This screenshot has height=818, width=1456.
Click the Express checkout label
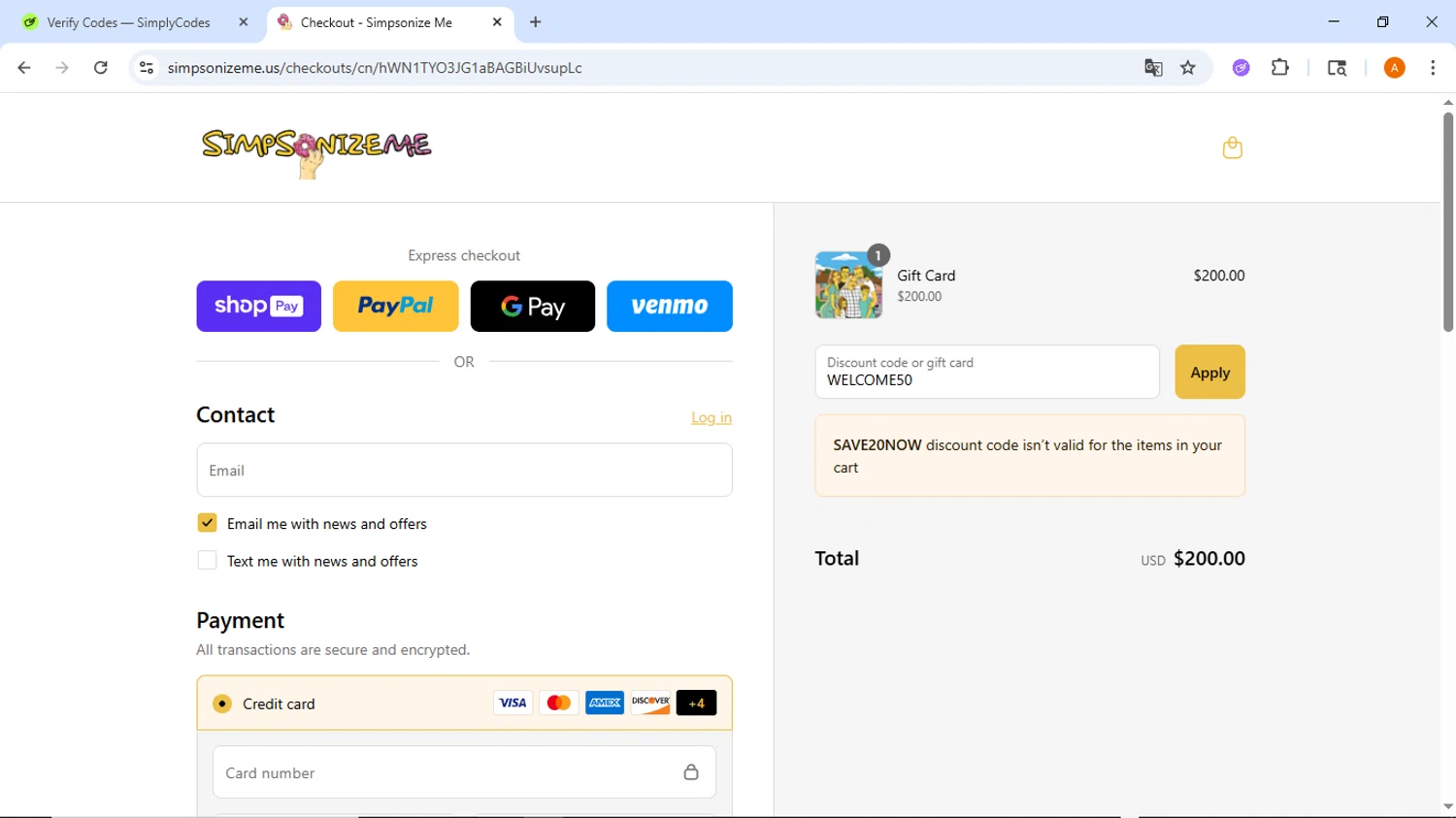coord(464,255)
